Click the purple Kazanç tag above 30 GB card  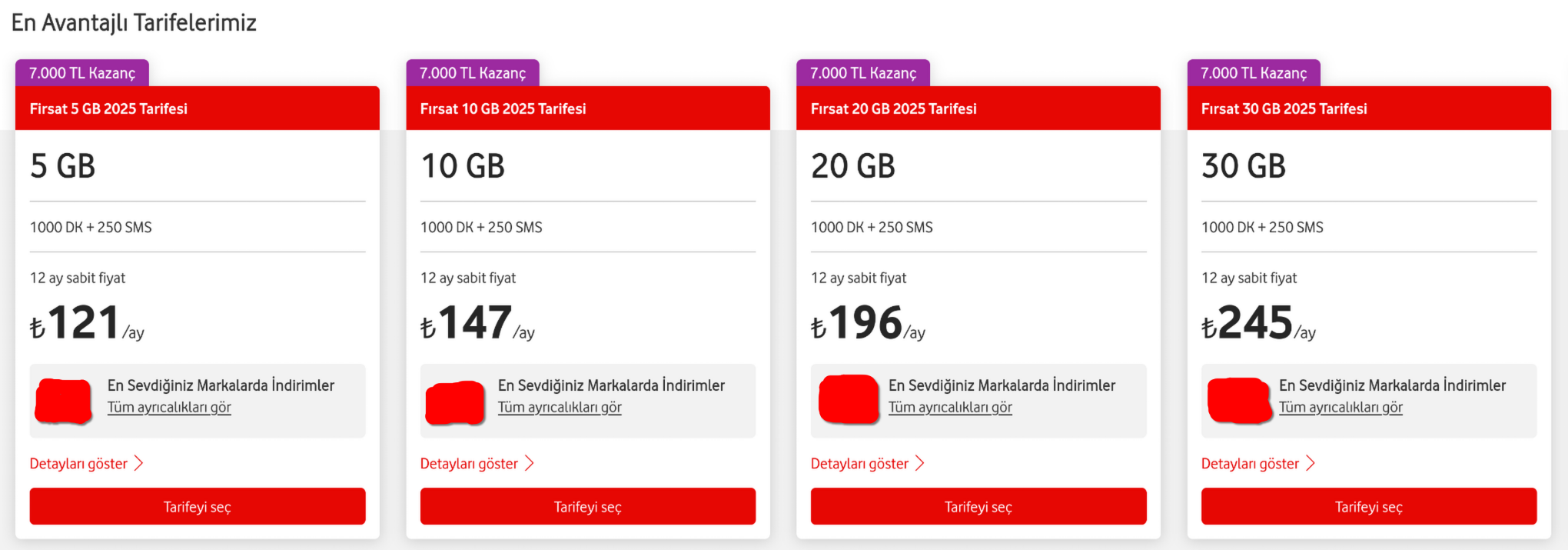[x=1254, y=73]
